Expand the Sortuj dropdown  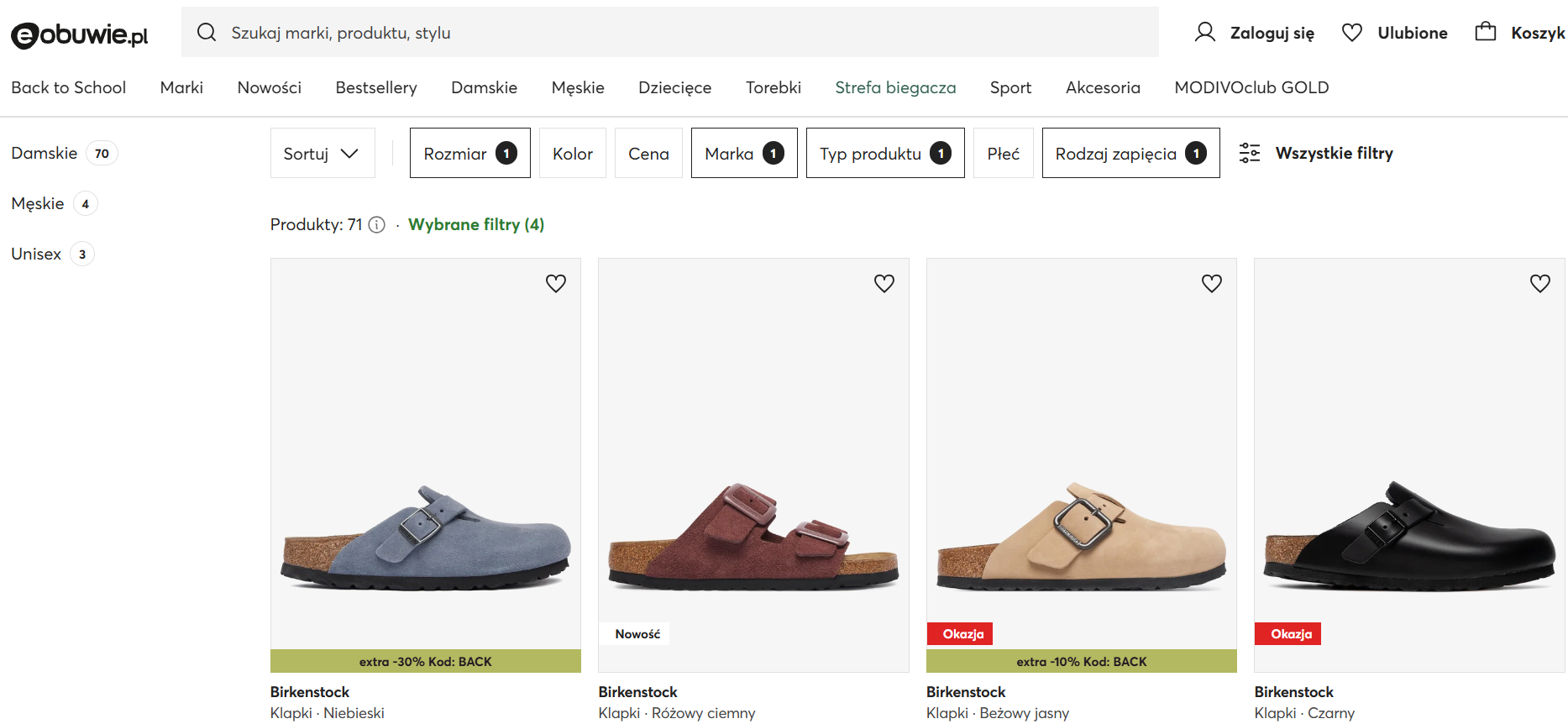[x=323, y=153]
